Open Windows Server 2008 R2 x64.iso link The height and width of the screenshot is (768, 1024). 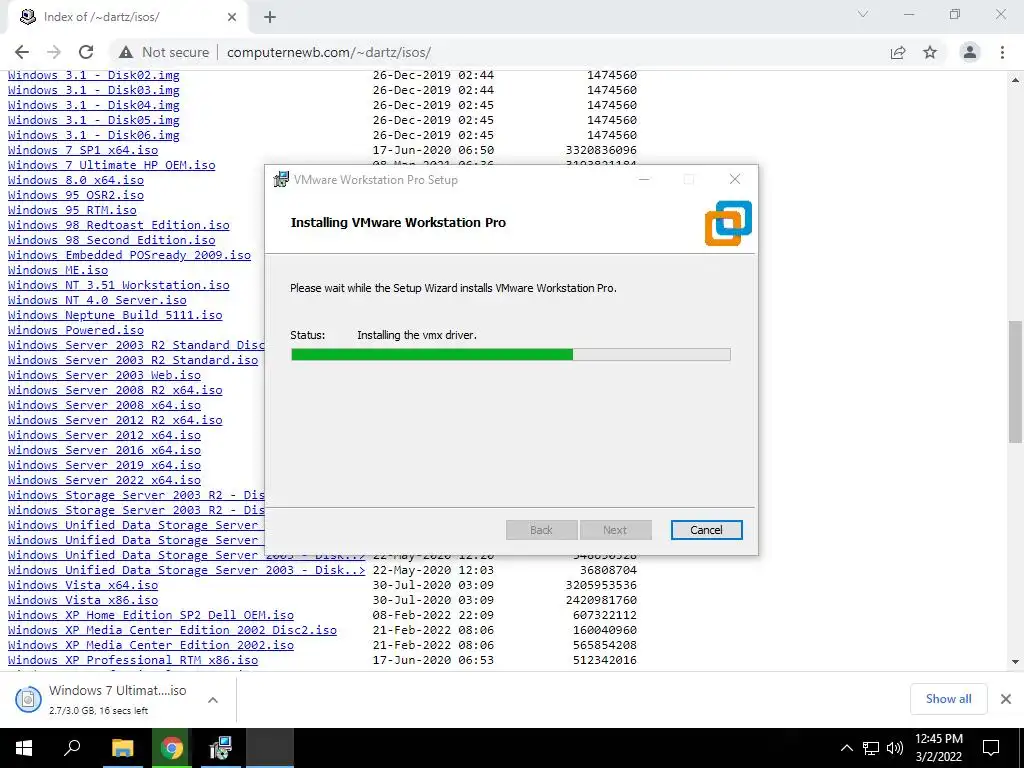coord(115,391)
